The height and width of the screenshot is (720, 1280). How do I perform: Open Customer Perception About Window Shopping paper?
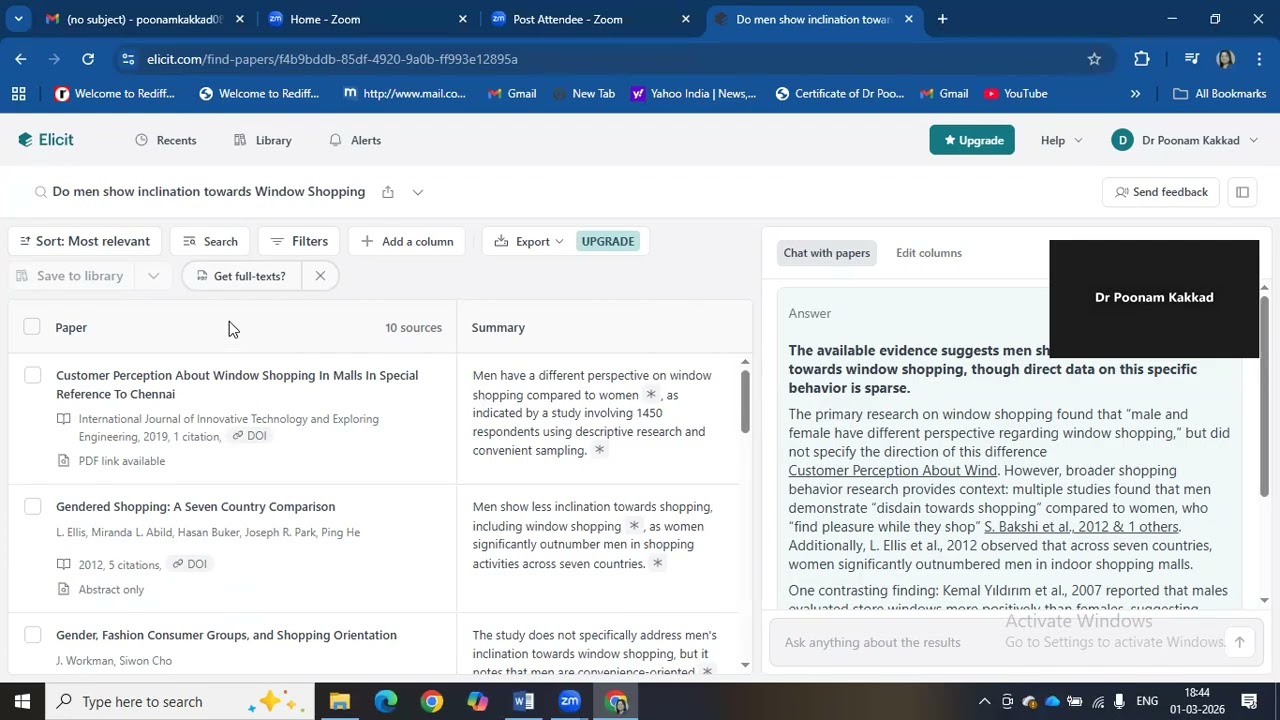[x=237, y=385]
